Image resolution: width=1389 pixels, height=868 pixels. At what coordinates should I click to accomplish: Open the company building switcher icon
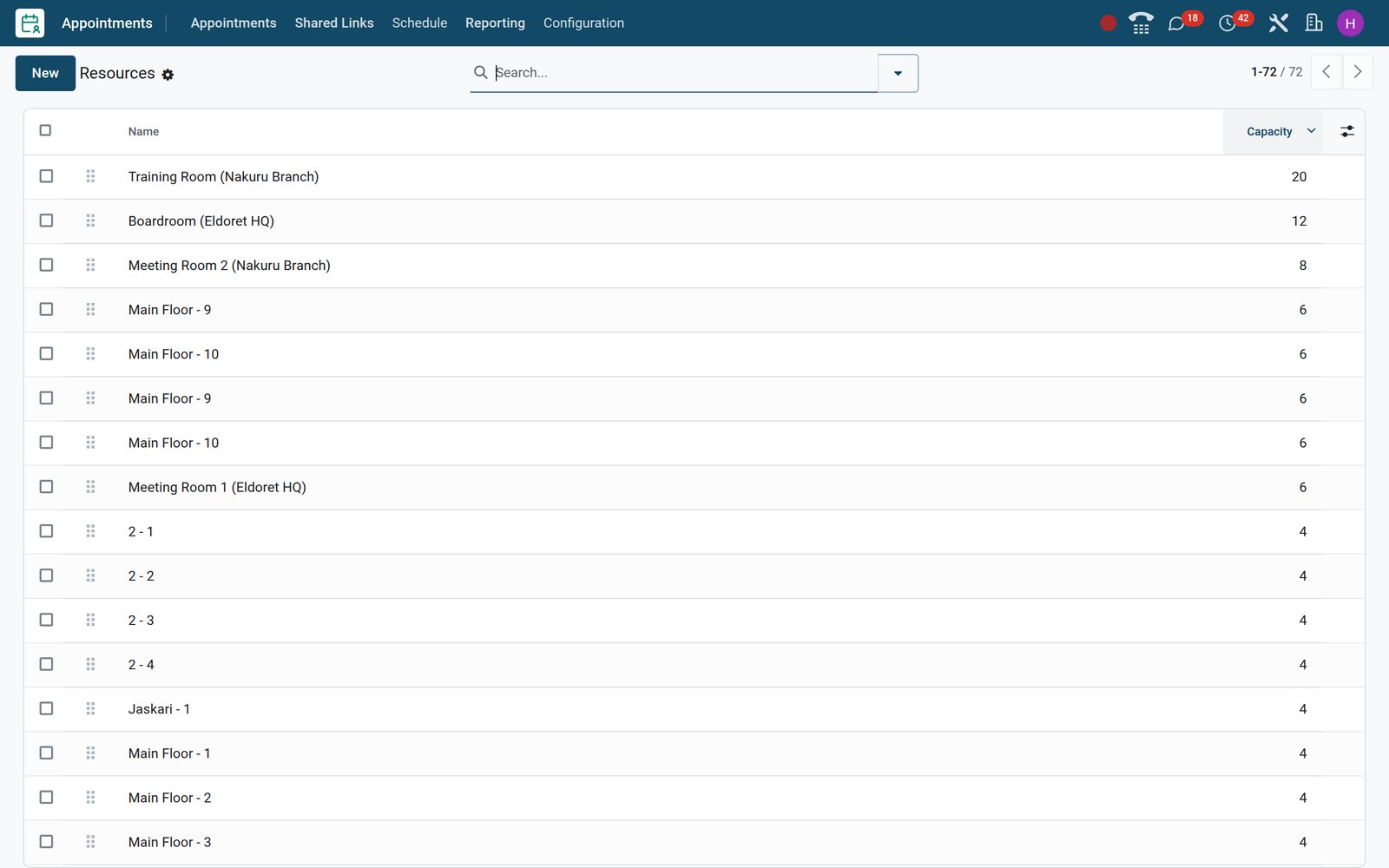coord(1313,23)
